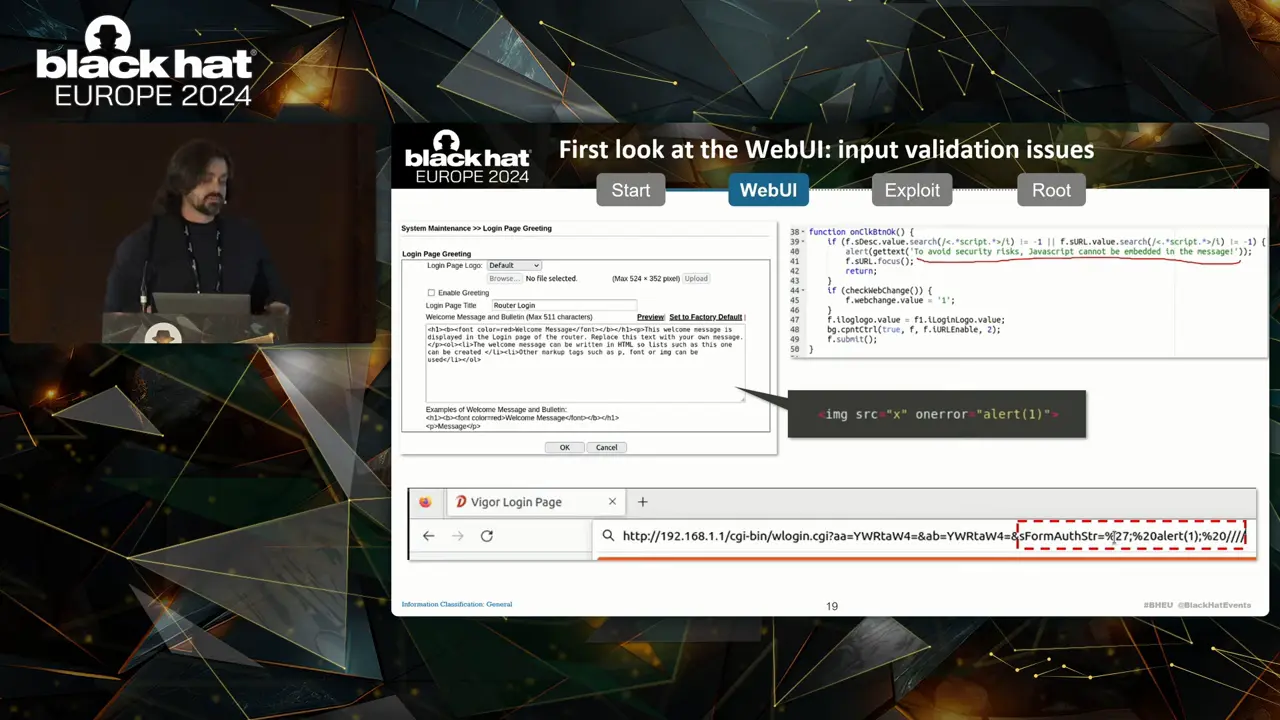Viewport: 1280px width, 720px height.
Task: Open the Login Page Logo dropdown
Action: (x=514, y=265)
